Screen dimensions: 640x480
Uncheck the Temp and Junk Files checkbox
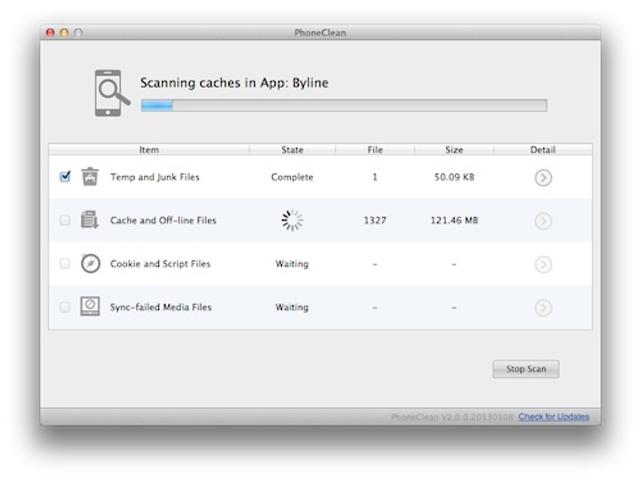[x=65, y=177]
